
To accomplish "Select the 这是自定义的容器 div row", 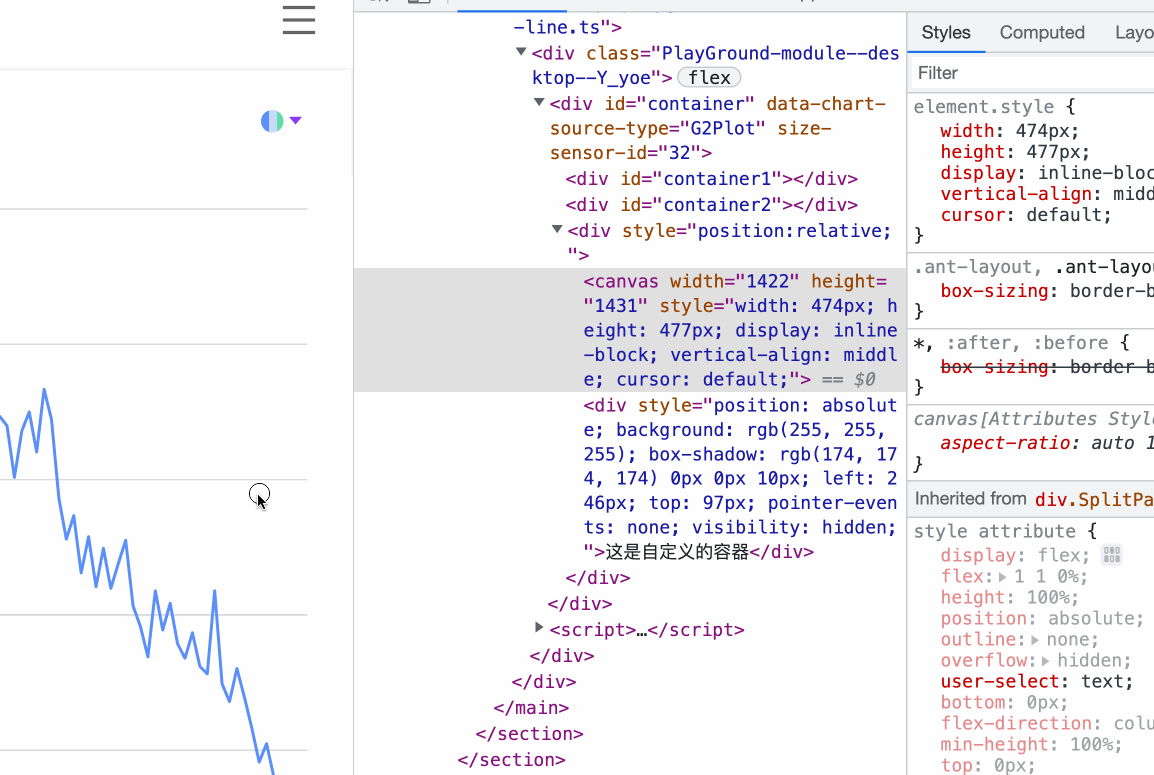I will (x=740, y=478).
